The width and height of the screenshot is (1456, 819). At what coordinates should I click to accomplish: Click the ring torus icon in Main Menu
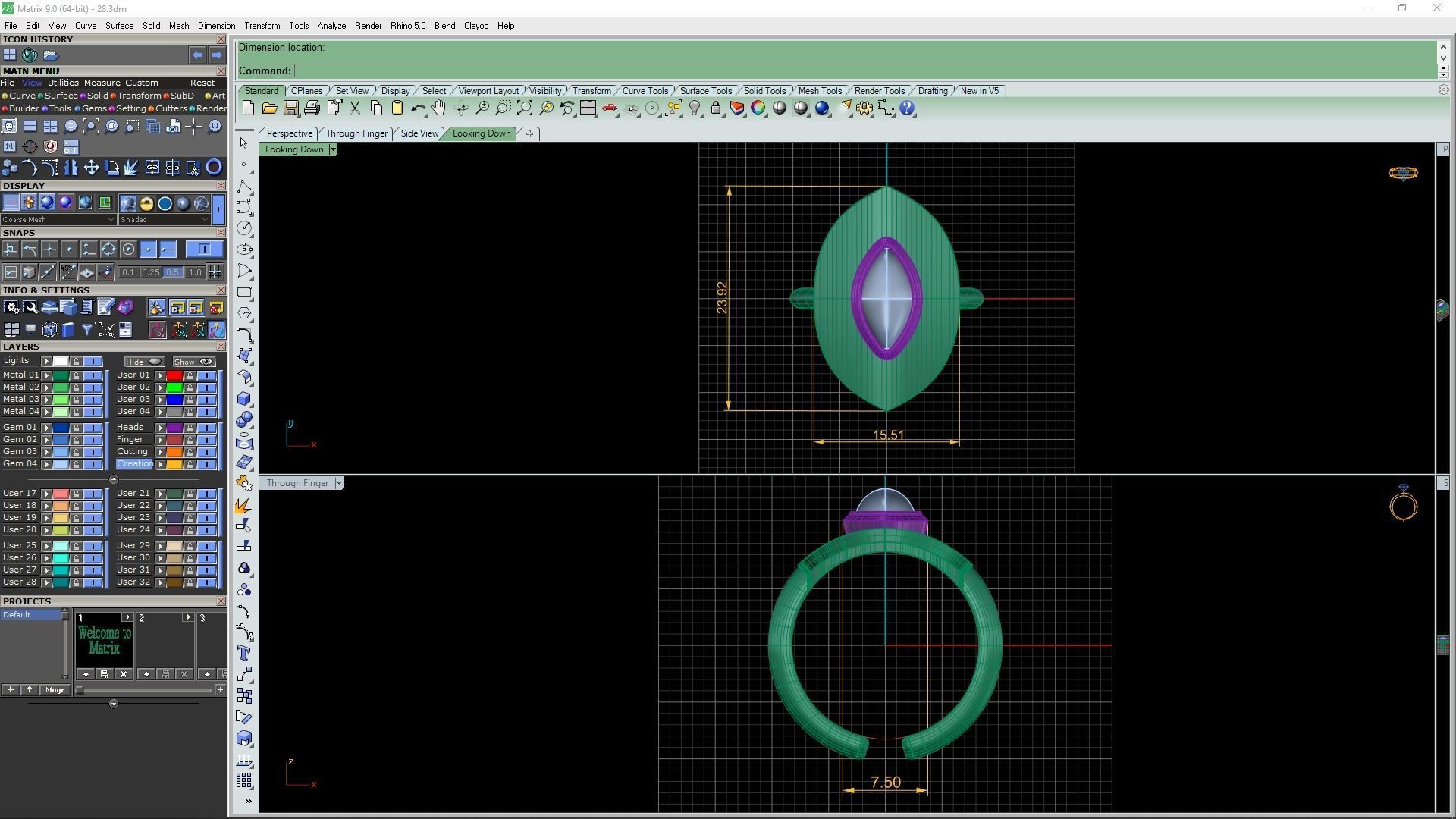(x=214, y=168)
